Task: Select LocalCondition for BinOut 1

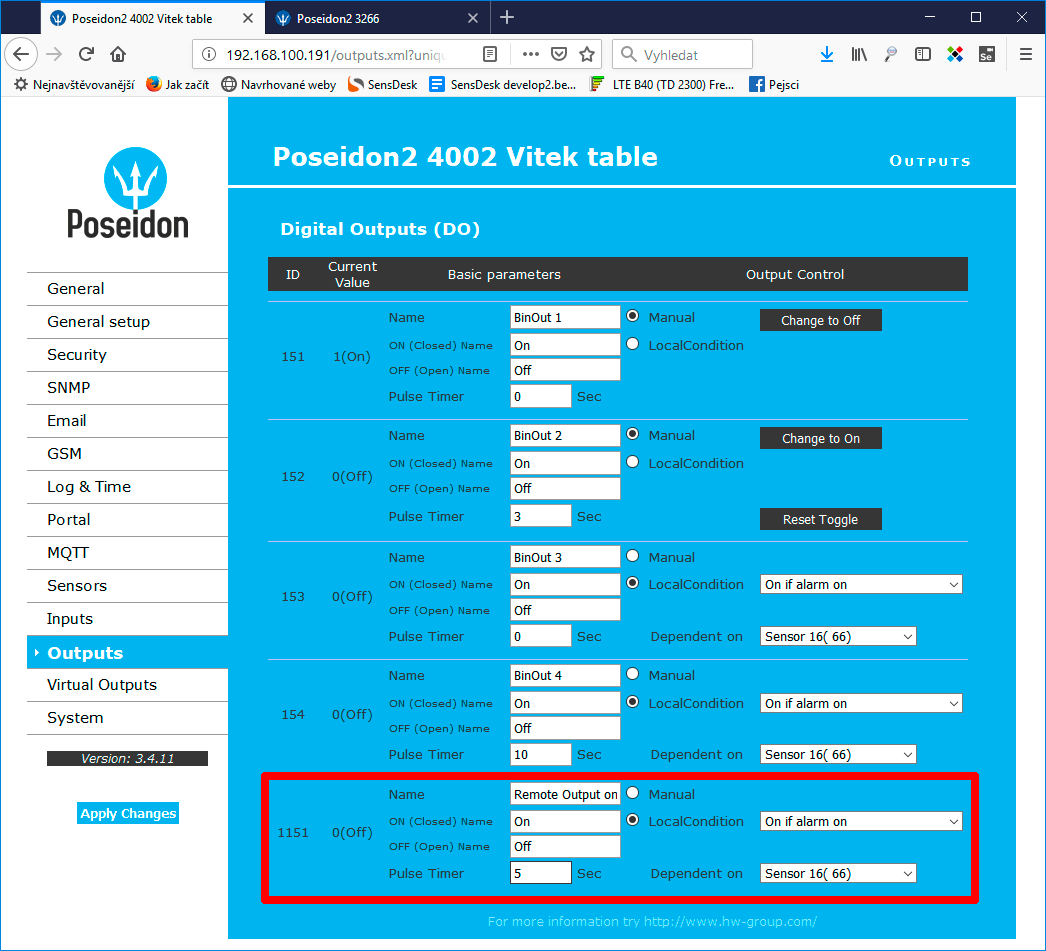Action: point(632,344)
